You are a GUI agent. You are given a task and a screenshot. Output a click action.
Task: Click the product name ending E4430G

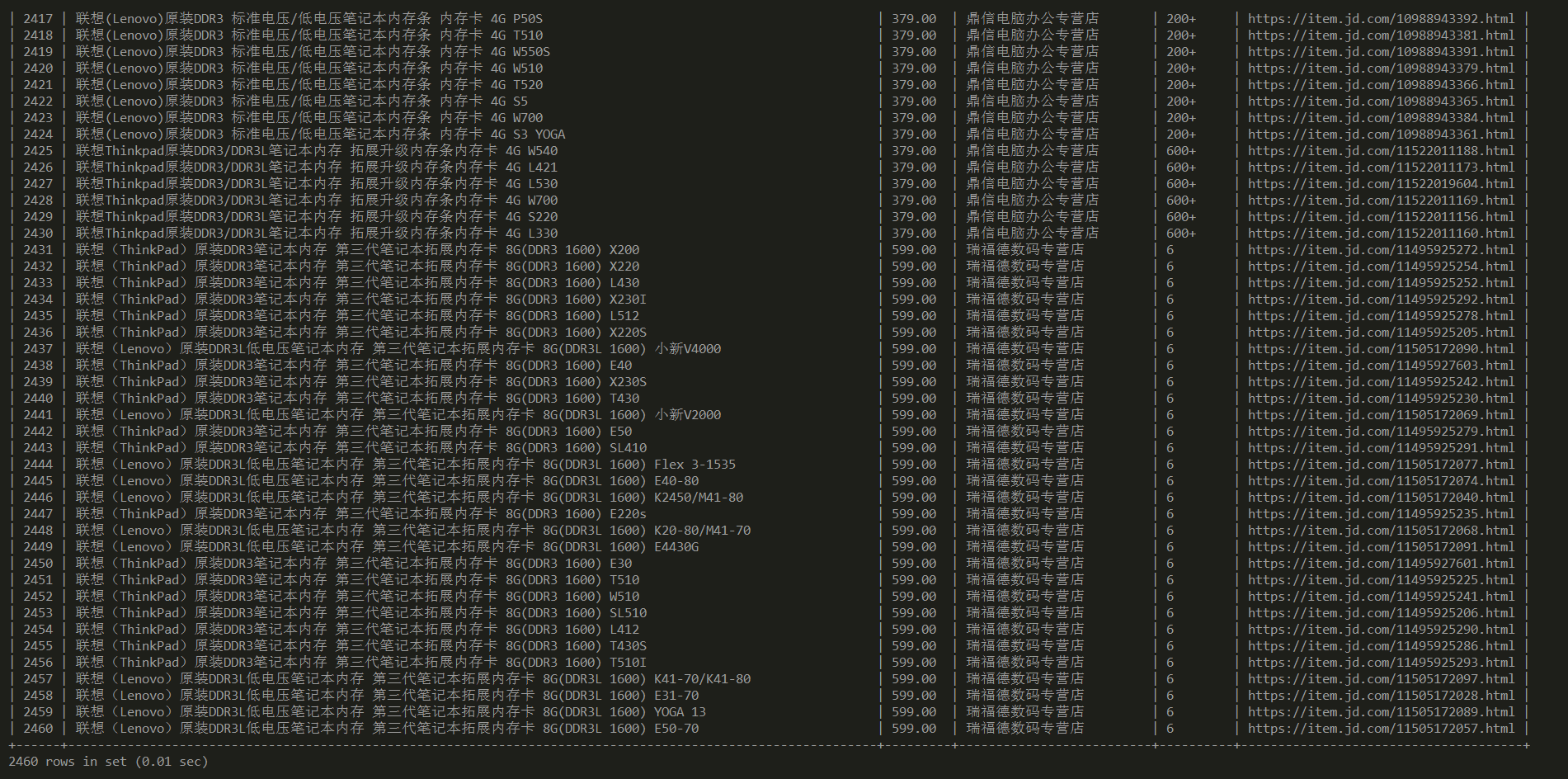point(387,546)
